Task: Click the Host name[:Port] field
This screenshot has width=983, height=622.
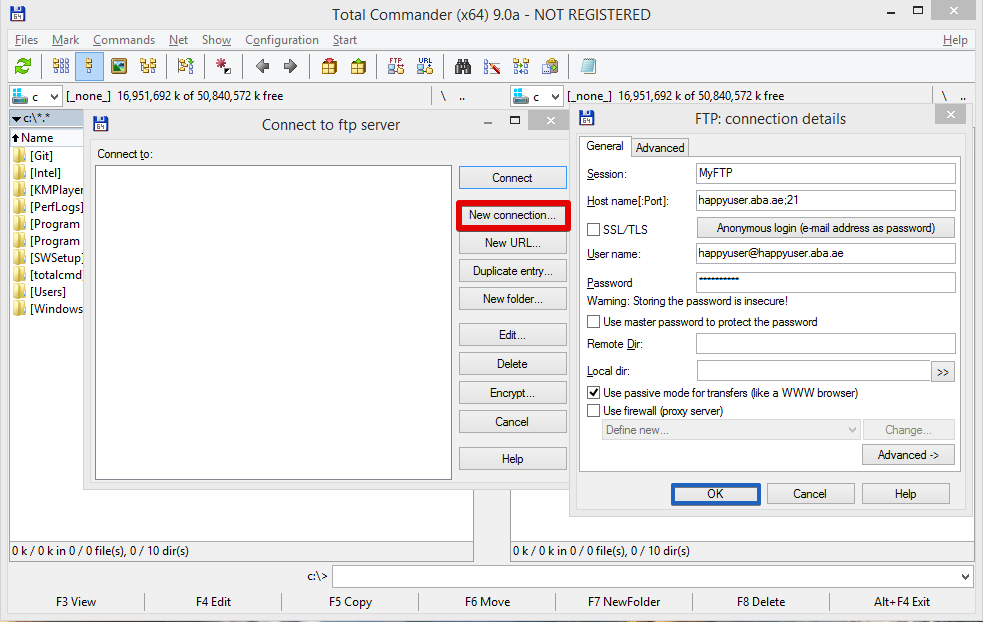Action: point(826,201)
